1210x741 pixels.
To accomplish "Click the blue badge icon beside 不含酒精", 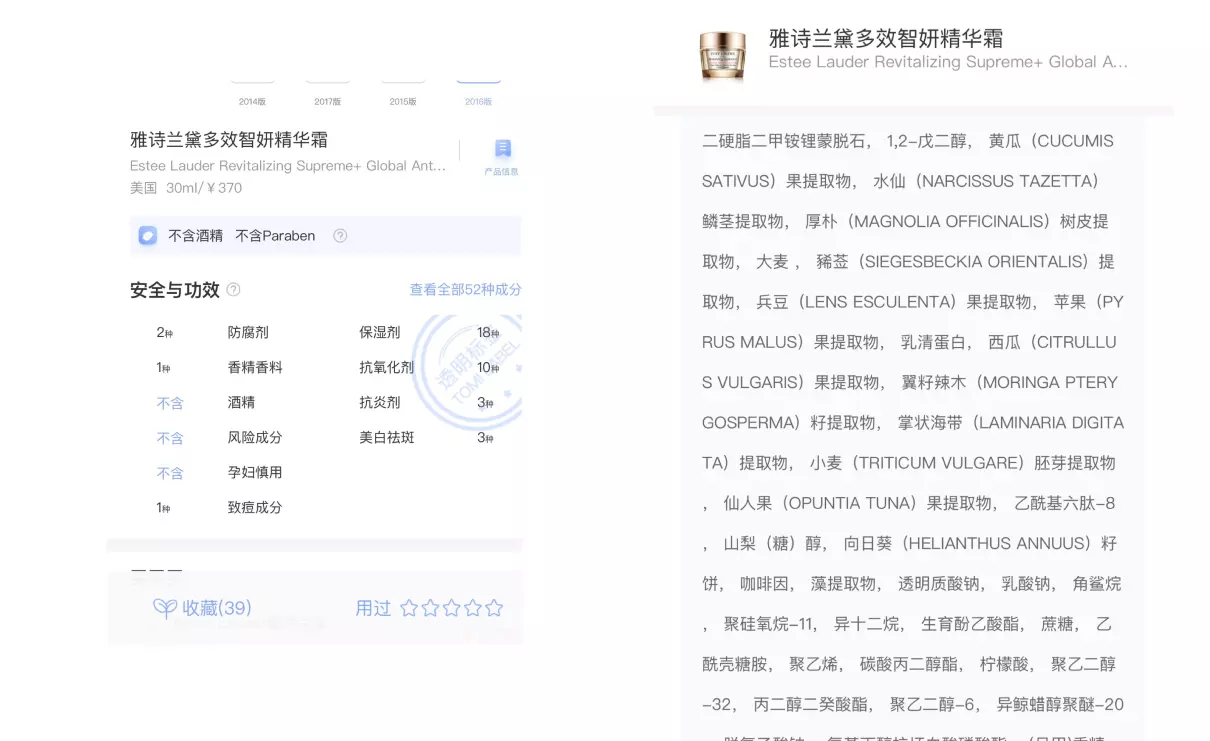I will (x=148, y=236).
